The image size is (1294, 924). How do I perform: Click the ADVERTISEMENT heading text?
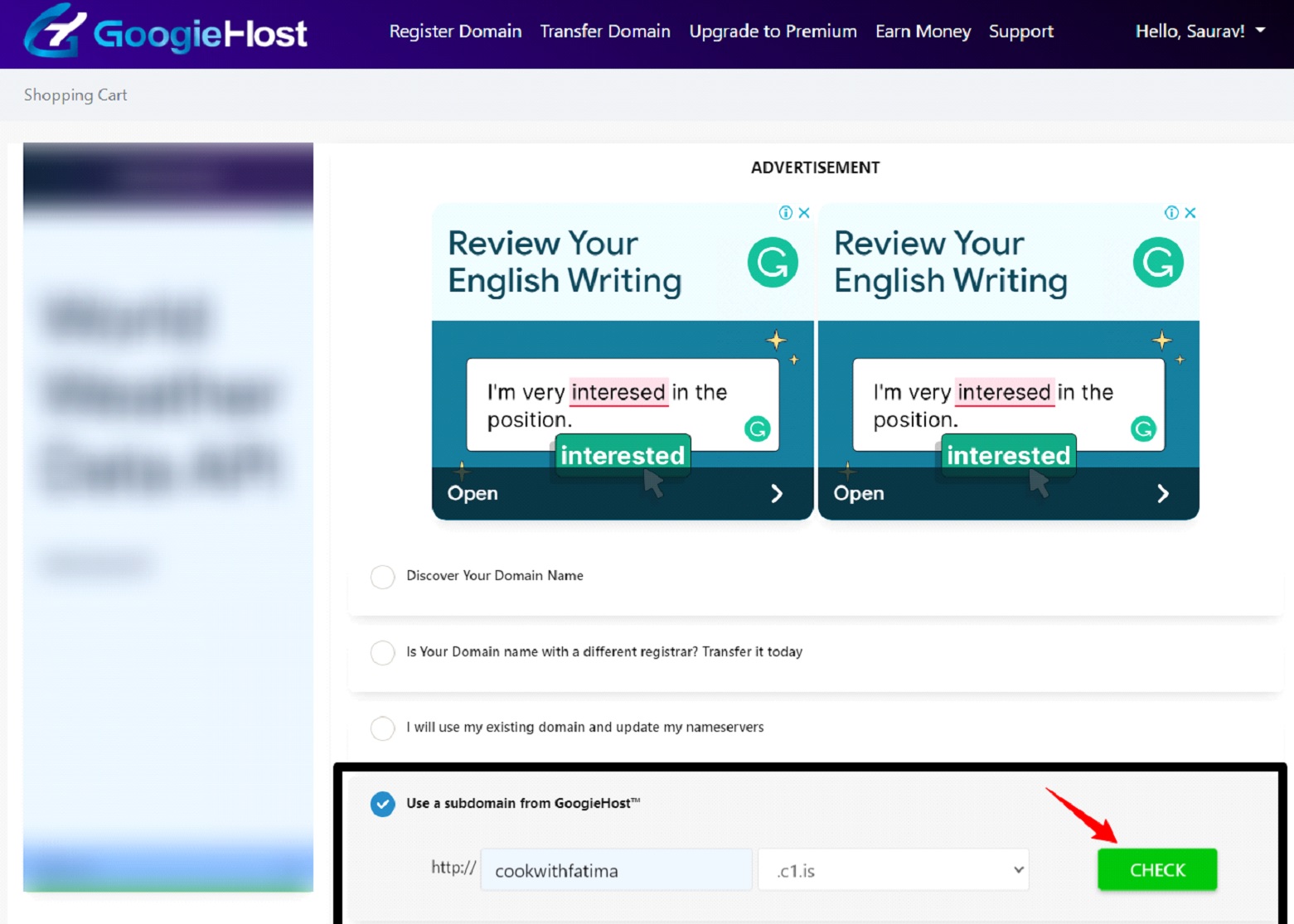pos(815,167)
